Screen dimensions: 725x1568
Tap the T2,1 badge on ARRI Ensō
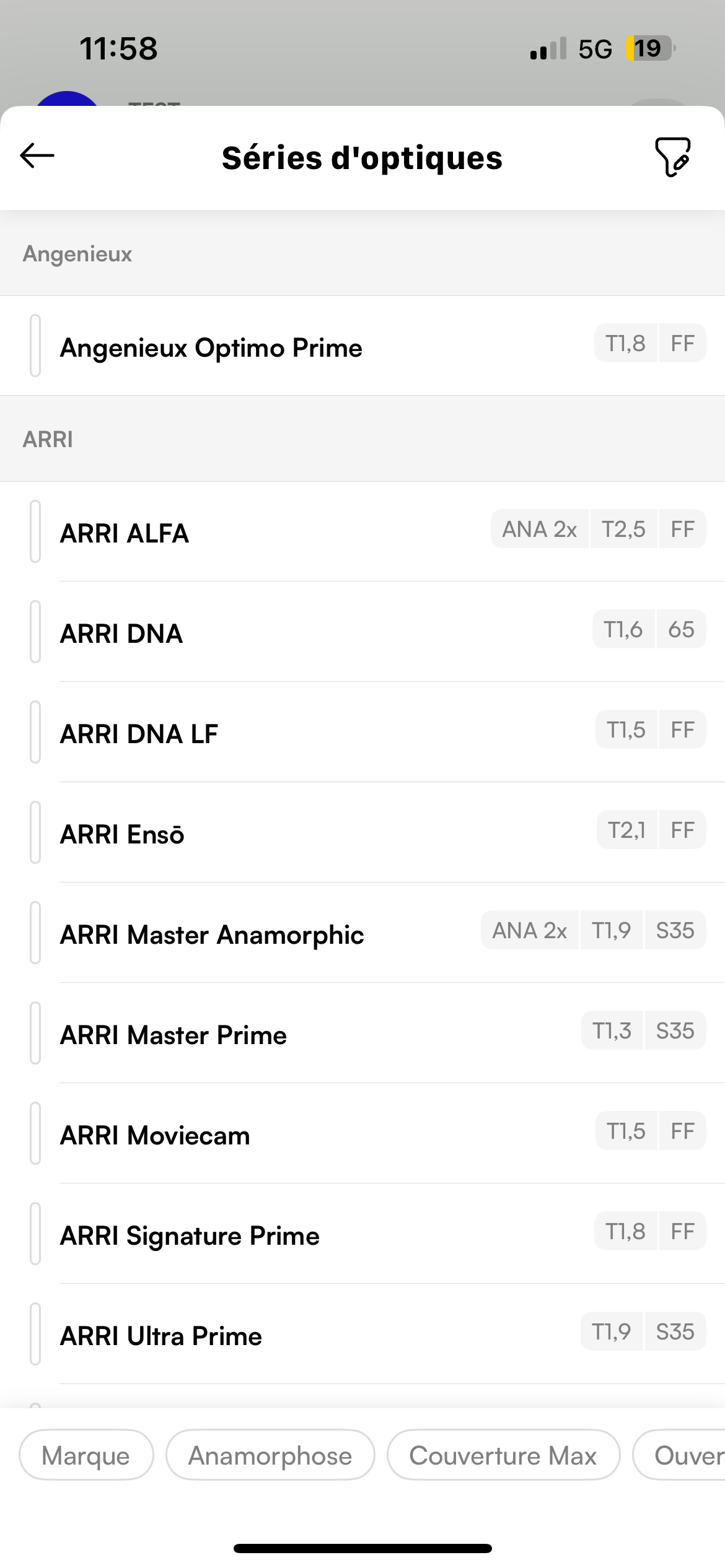click(x=626, y=830)
